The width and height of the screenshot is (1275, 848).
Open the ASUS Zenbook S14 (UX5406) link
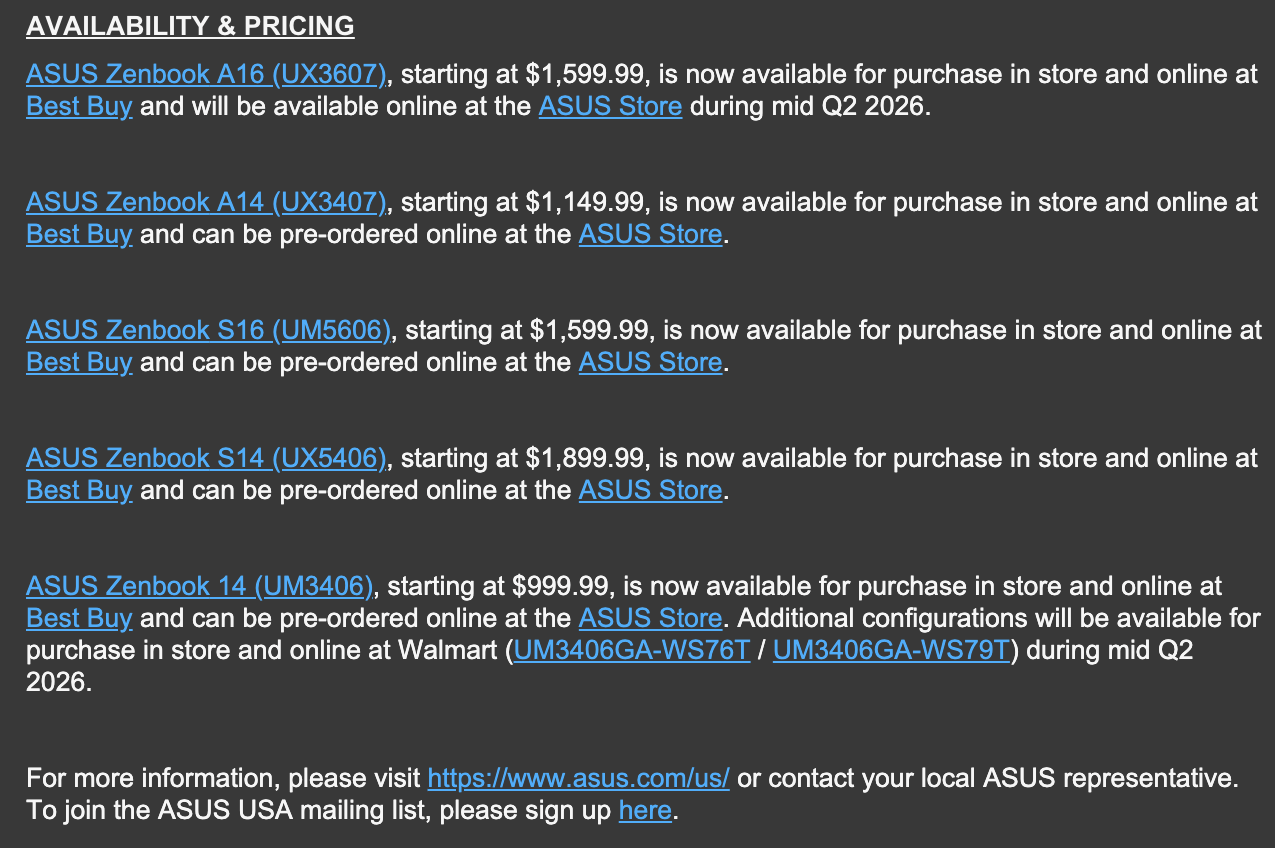pyautogui.click(x=206, y=458)
